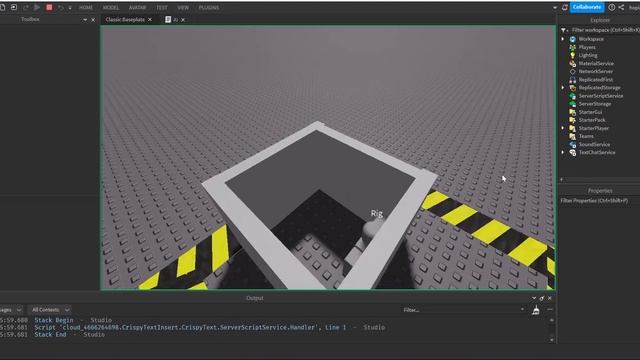Viewport: 640px width, 360px height.
Task: Click the circular info icon next to Collaborate
Action: coord(611,7)
